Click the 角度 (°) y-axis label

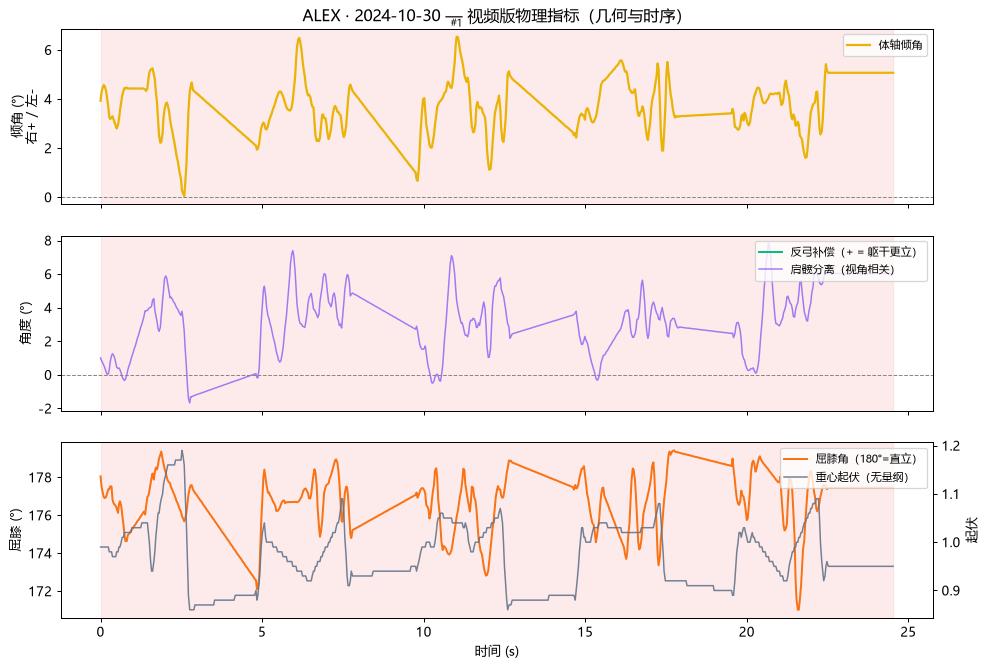pos(26,323)
